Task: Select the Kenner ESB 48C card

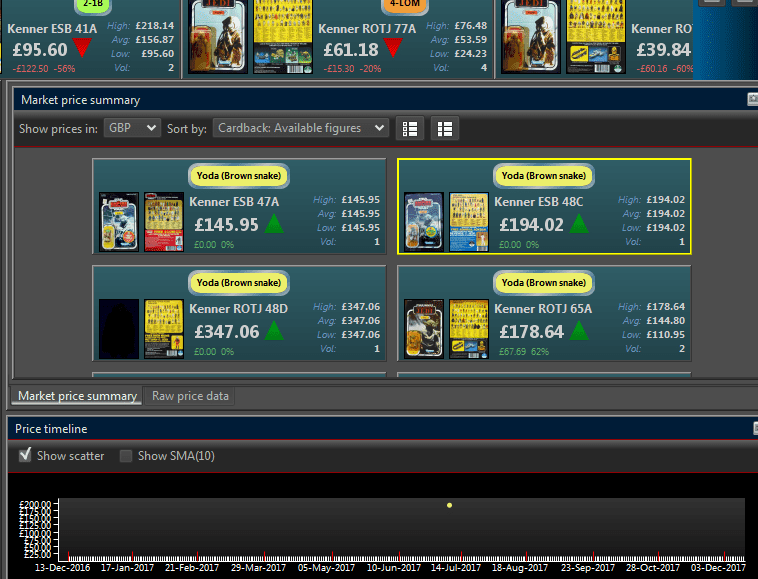Action: (544, 206)
